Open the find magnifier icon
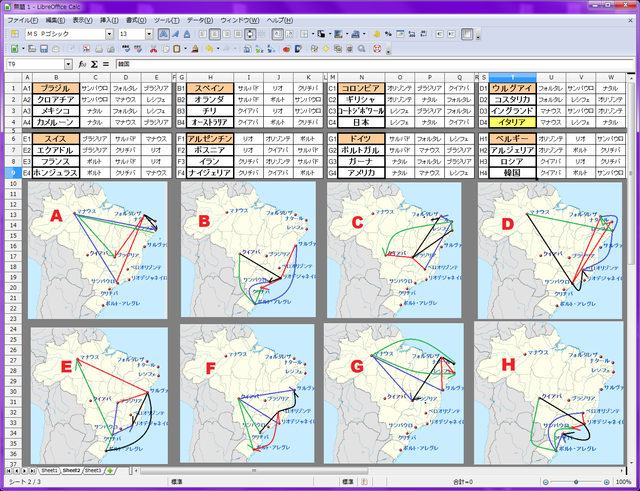This screenshot has height=491, width=640. 361,49
